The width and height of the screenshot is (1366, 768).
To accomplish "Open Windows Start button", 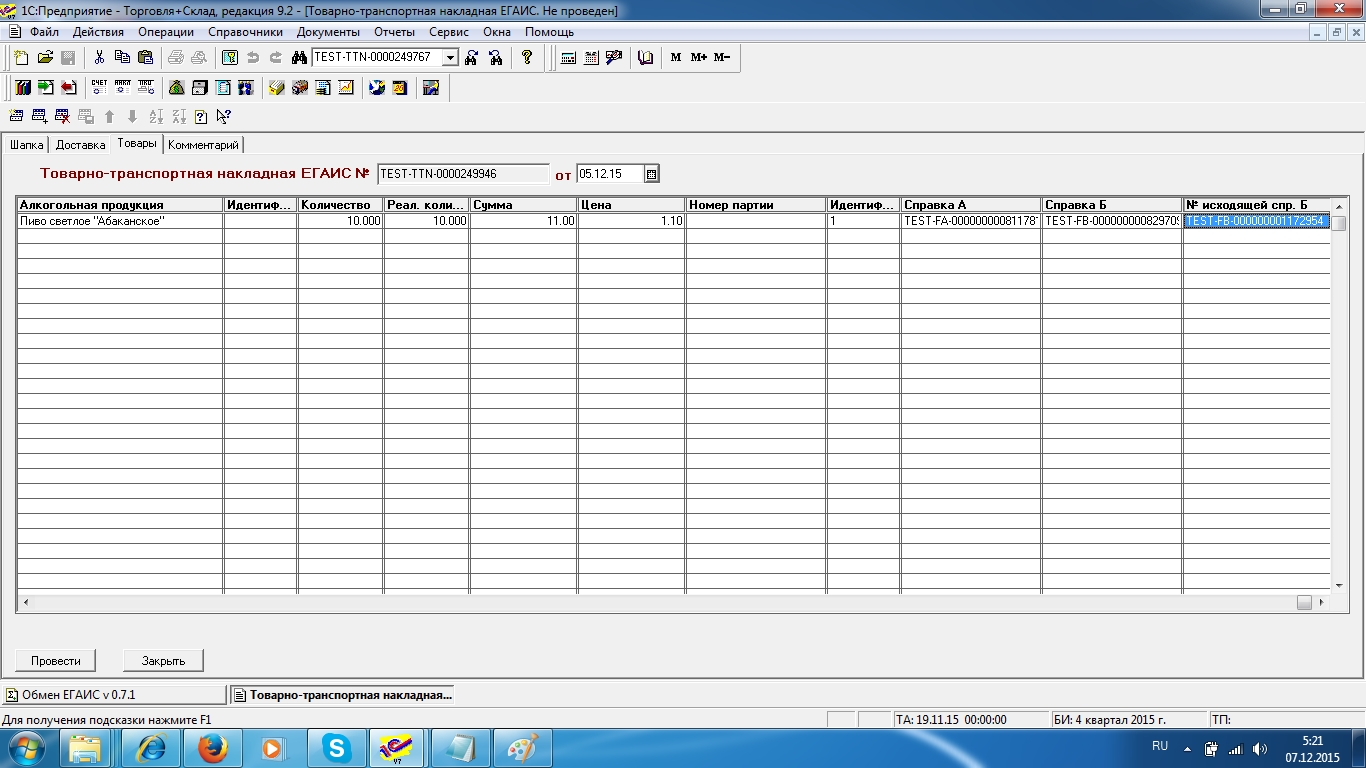I will 25,748.
